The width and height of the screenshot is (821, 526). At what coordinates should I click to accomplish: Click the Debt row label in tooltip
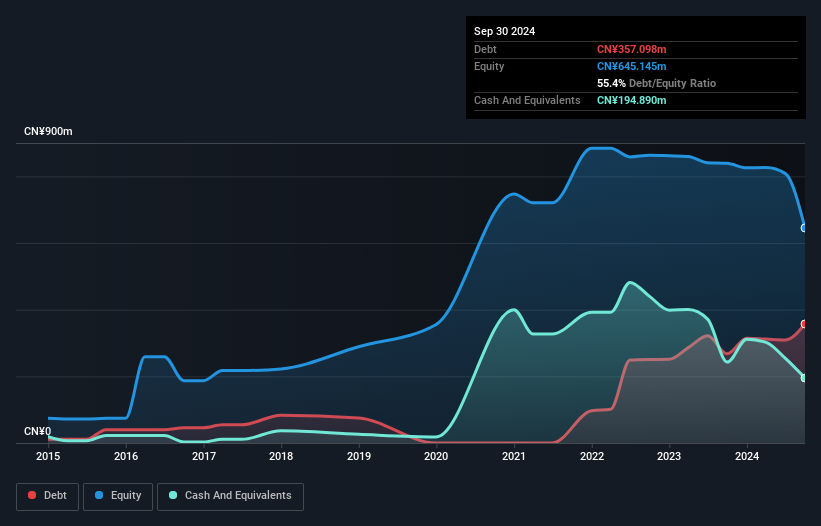coord(485,49)
